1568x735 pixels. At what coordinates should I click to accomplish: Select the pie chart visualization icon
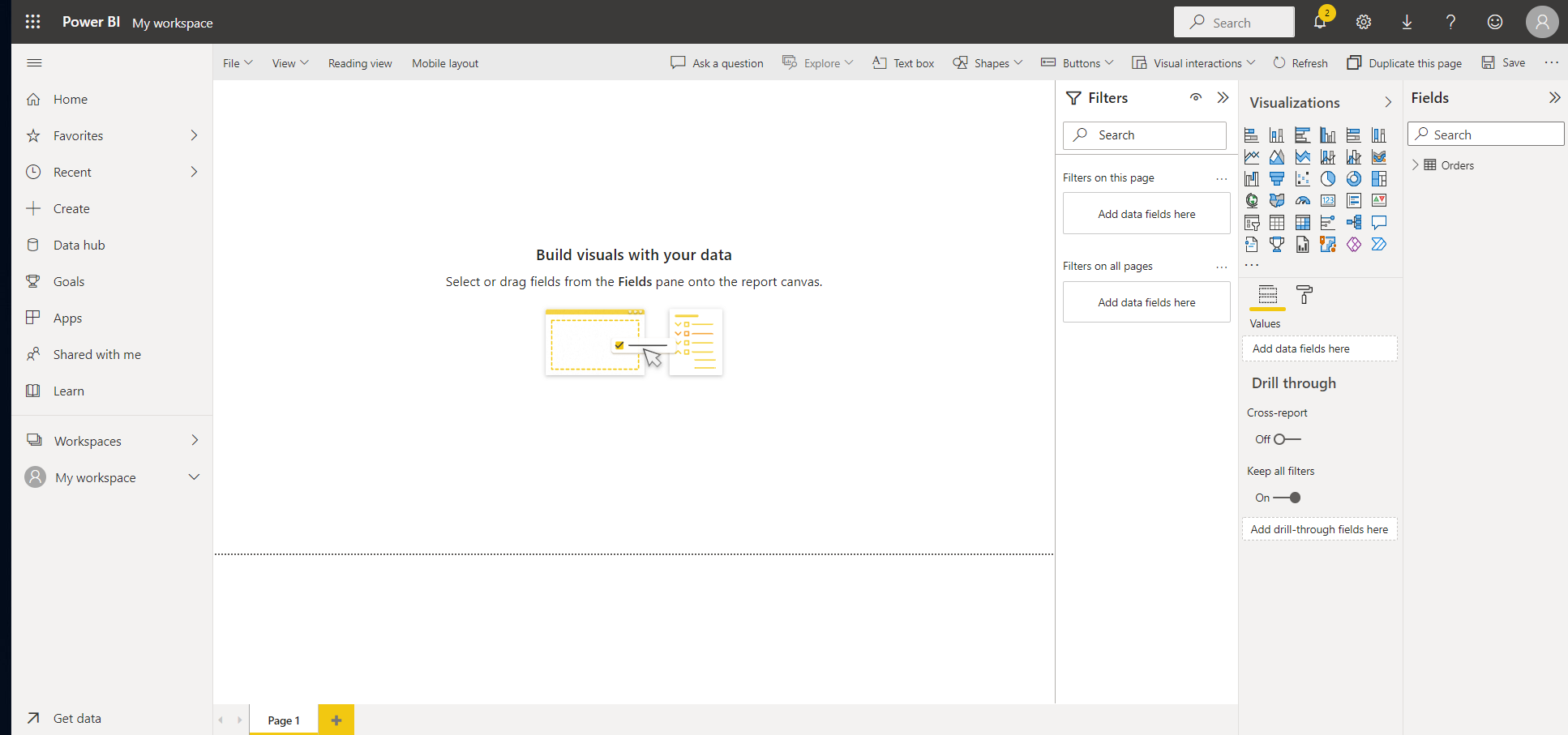click(x=1328, y=178)
